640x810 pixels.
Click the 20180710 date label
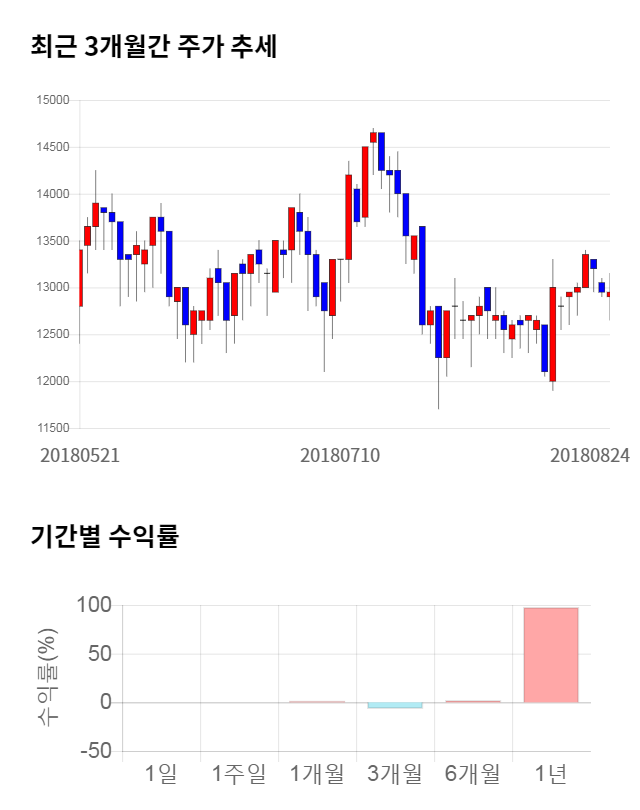pos(340,455)
